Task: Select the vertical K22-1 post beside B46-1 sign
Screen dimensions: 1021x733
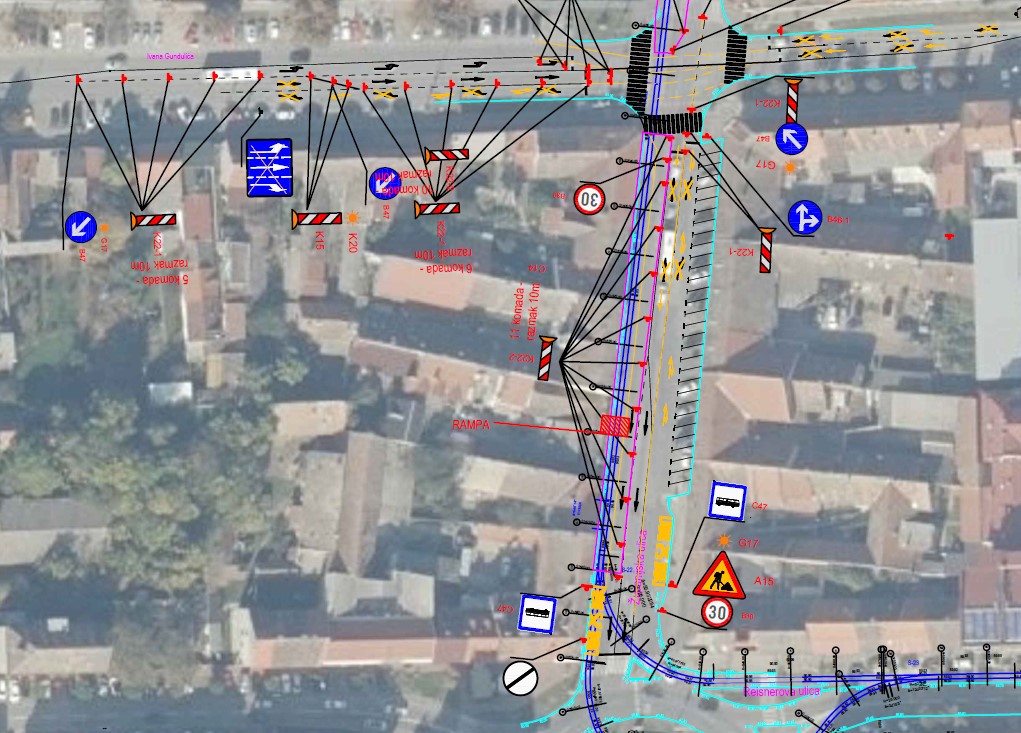Action: pos(766,250)
